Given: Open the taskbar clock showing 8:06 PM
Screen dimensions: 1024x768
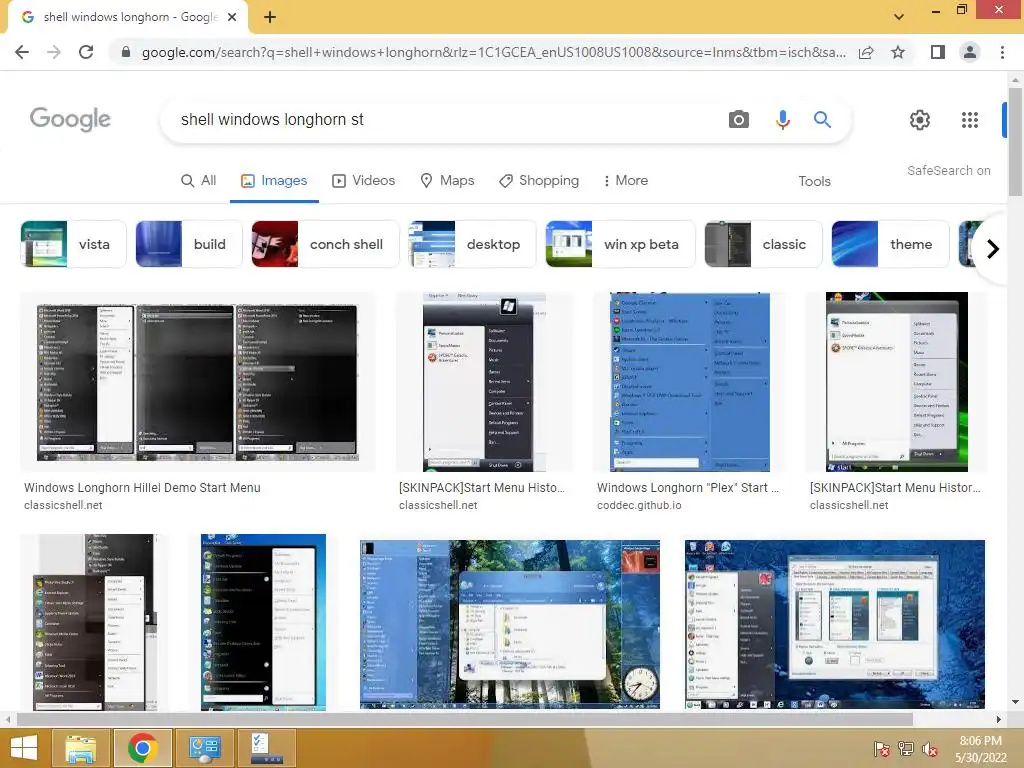Looking at the screenshot, I should 980,749.
